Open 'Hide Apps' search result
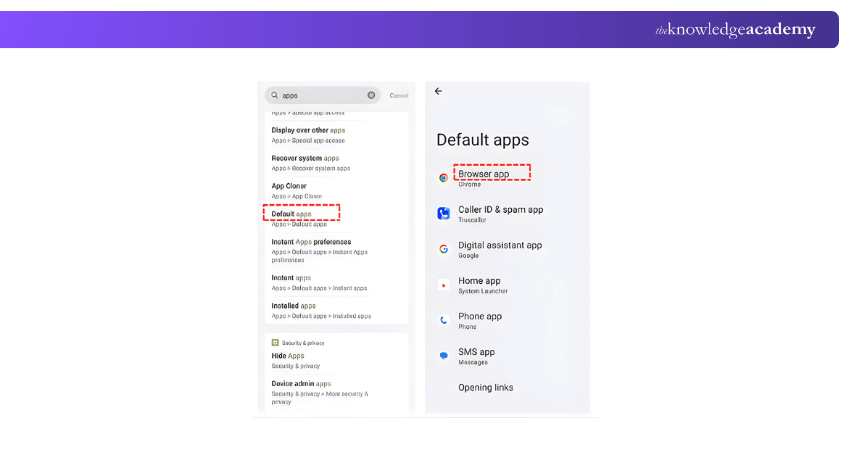 (336, 361)
